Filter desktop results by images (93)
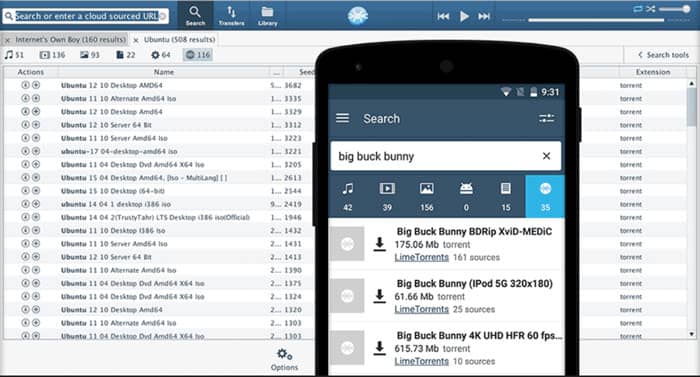700x377 pixels. tap(90, 55)
